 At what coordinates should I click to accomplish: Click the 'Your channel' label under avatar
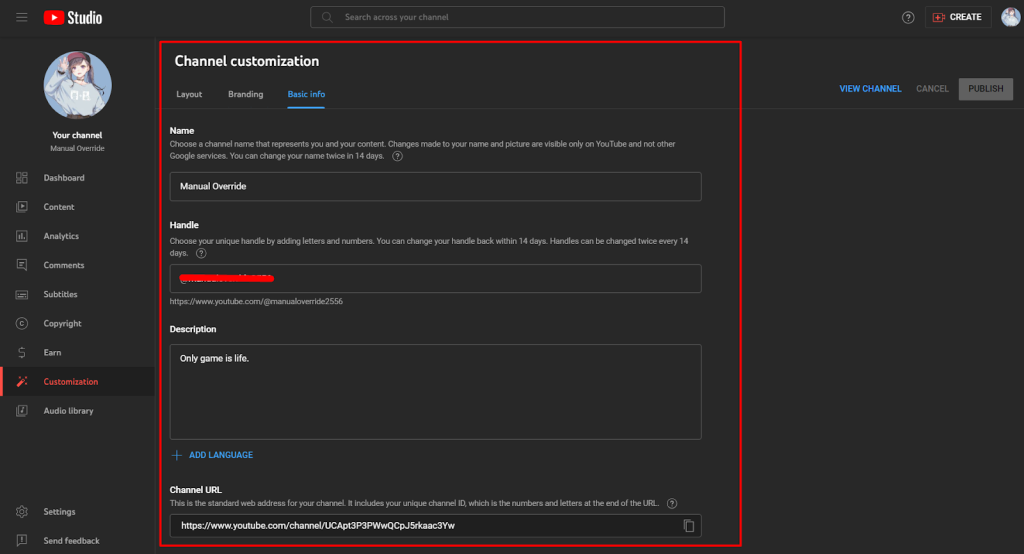click(77, 135)
